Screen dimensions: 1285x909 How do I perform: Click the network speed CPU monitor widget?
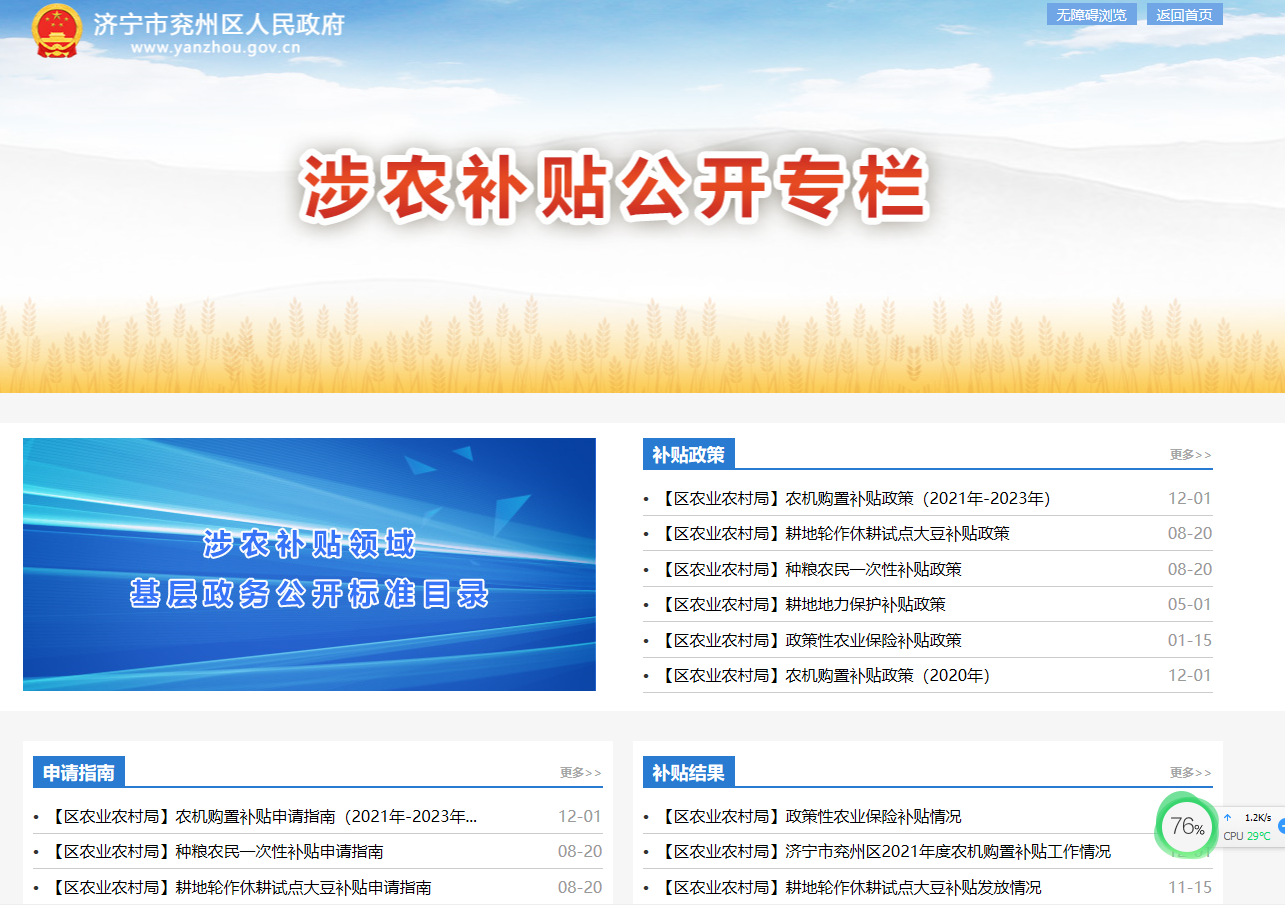[x=1251, y=826]
